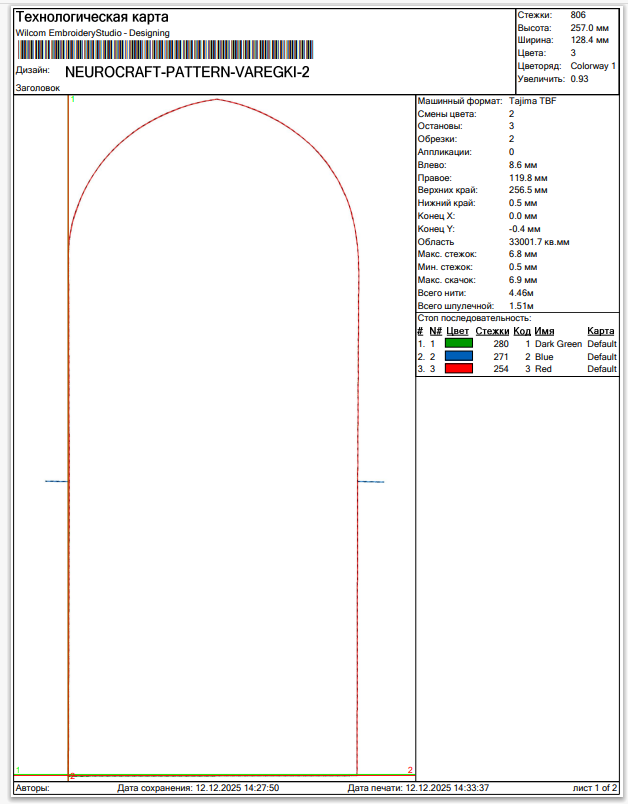Click the Технологическая карта title
628x804 pixels.
[92, 18]
